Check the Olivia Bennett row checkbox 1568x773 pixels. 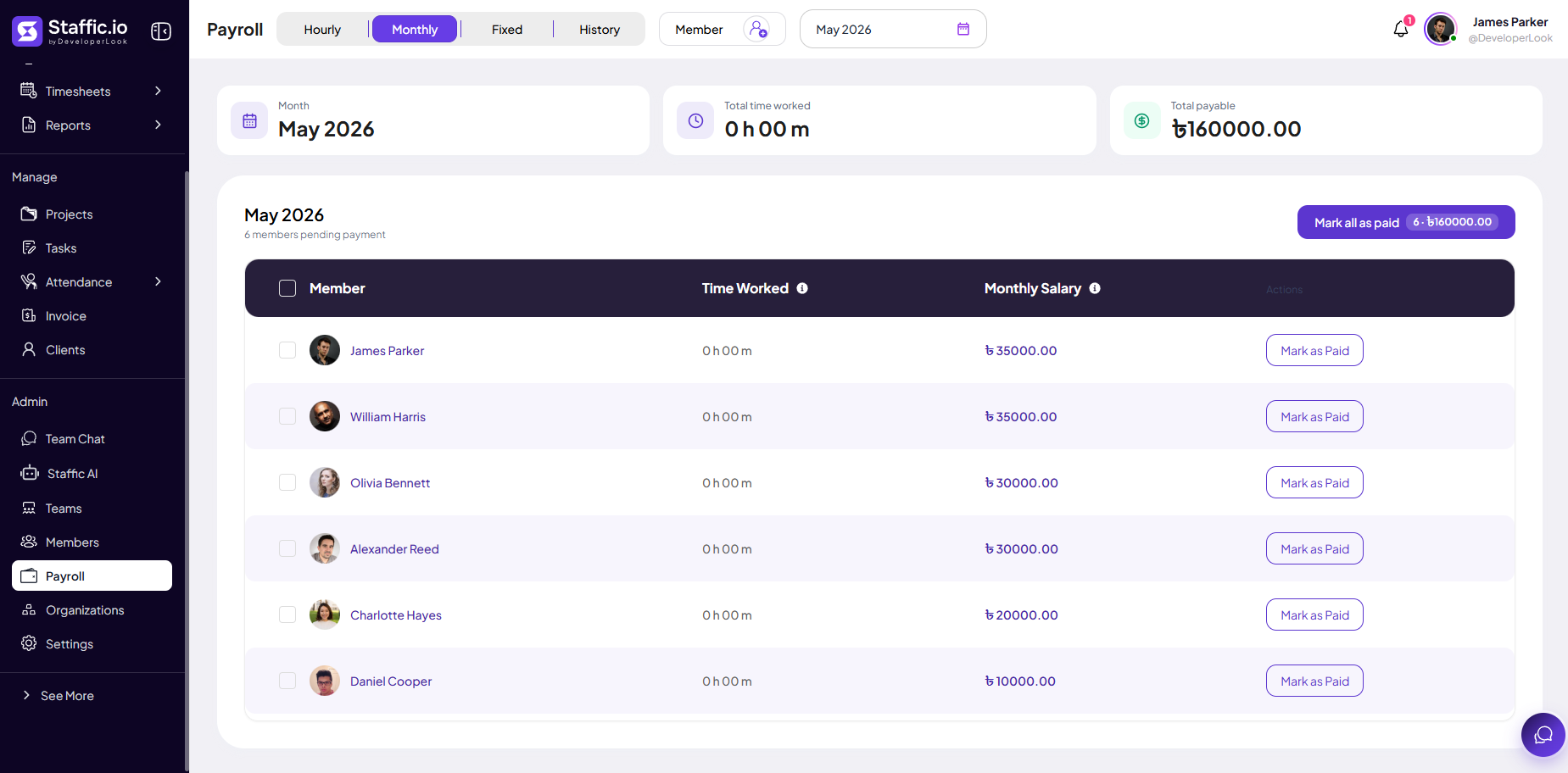287,482
